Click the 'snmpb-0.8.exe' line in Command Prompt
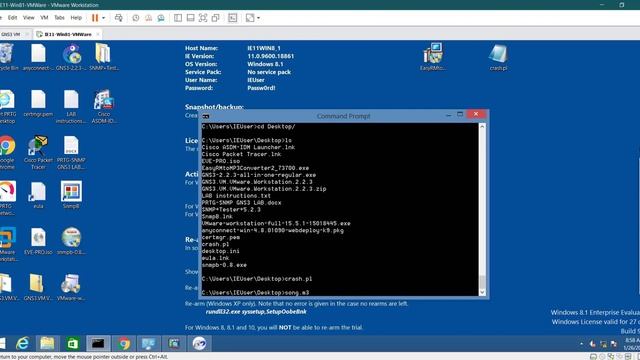 224,265
